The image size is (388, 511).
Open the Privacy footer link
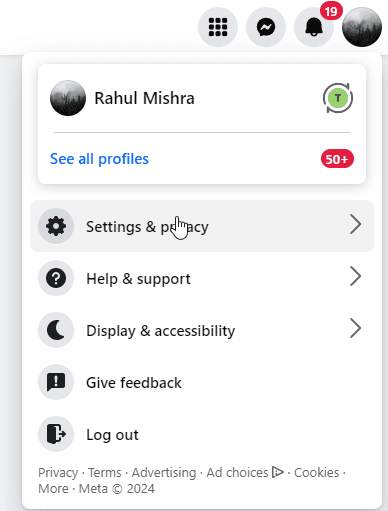[x=58, y=473]
